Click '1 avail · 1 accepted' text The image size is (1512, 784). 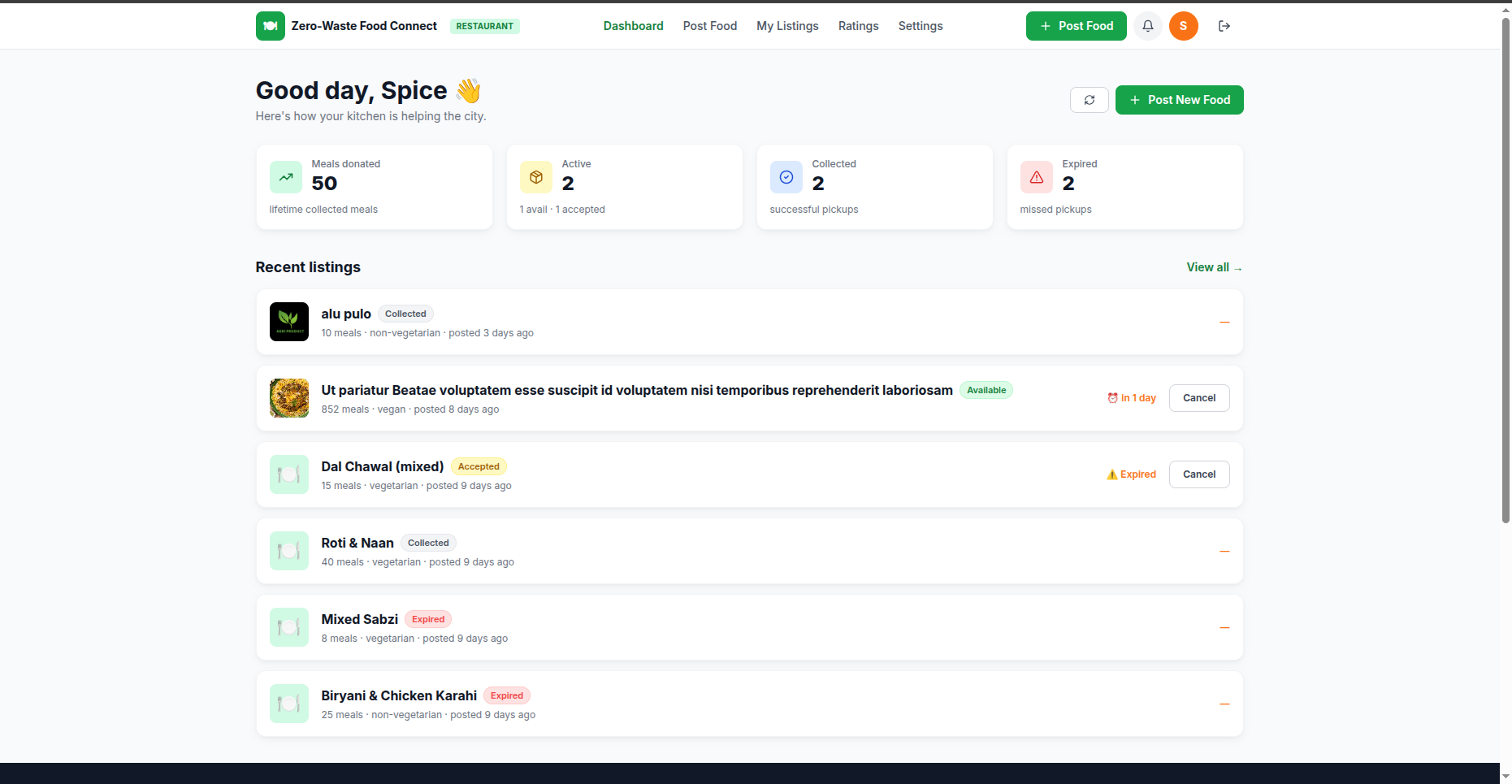(562, 210)
